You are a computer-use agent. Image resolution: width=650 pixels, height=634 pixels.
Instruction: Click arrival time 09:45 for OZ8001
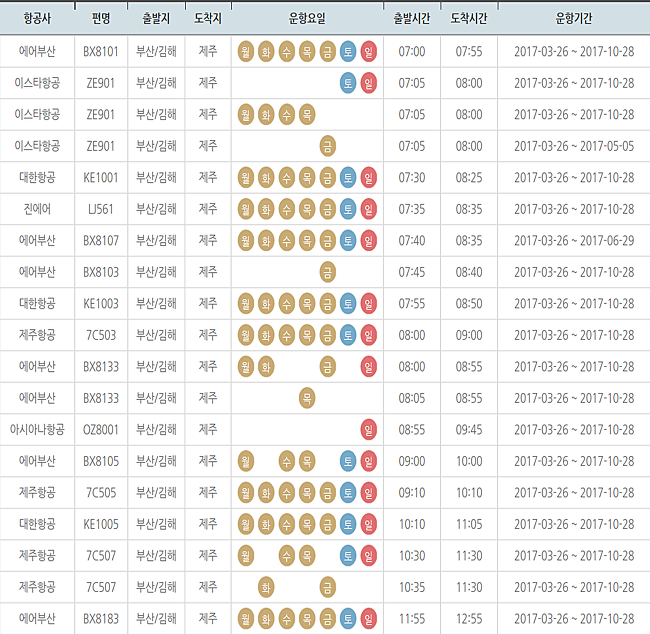[x=469, y=430]
